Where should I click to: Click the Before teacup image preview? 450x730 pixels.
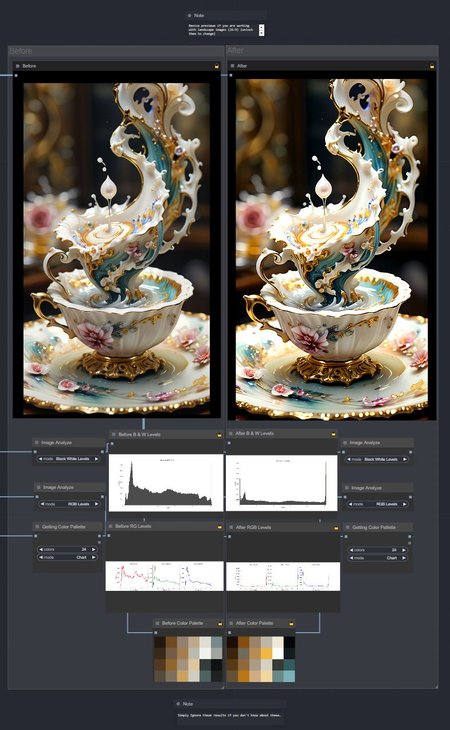[x=116, y=249]
